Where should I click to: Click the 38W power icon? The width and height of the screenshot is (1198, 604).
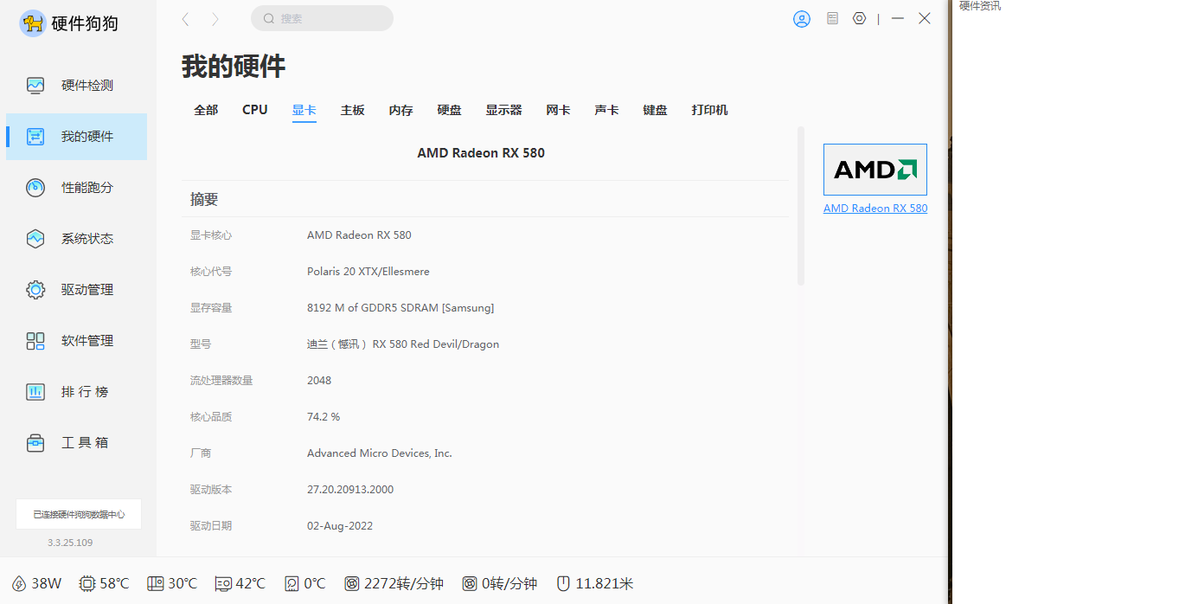click(19, 584)
